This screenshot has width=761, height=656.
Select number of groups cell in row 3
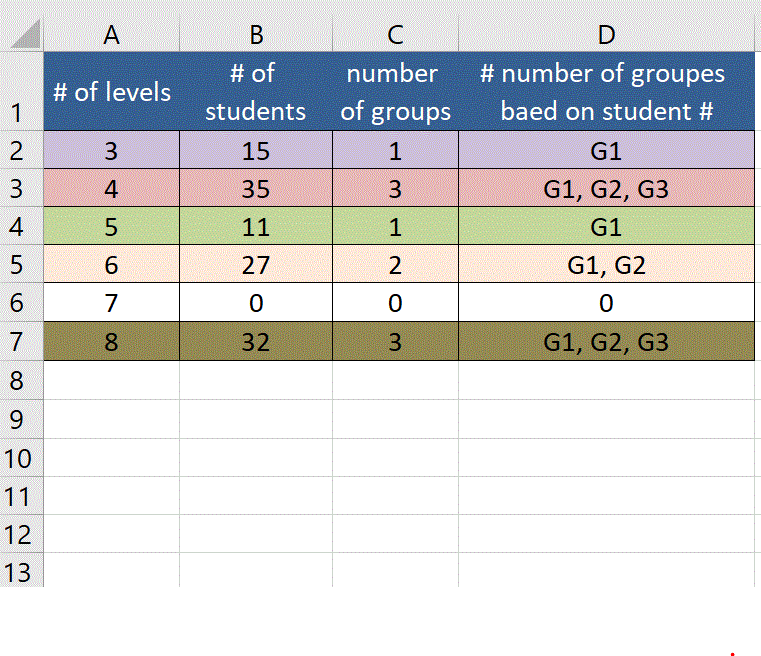(x=396, y=188)
